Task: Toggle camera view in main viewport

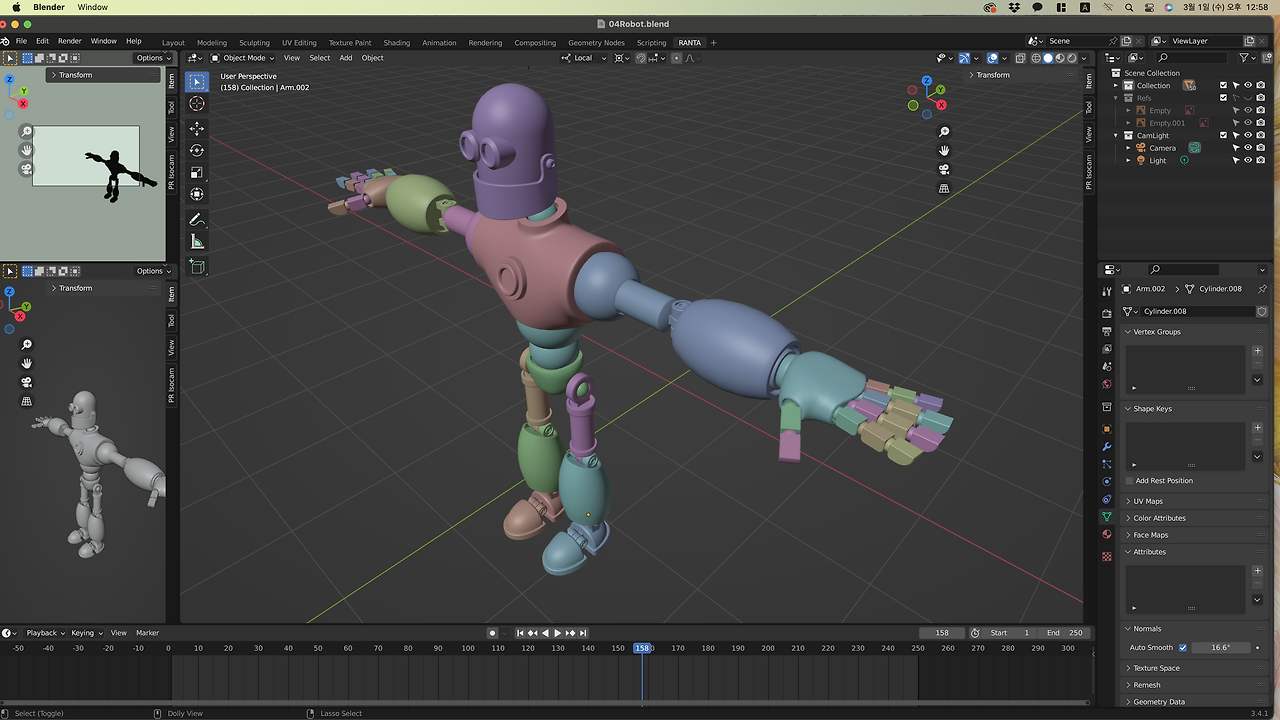Action: point(944,169)
